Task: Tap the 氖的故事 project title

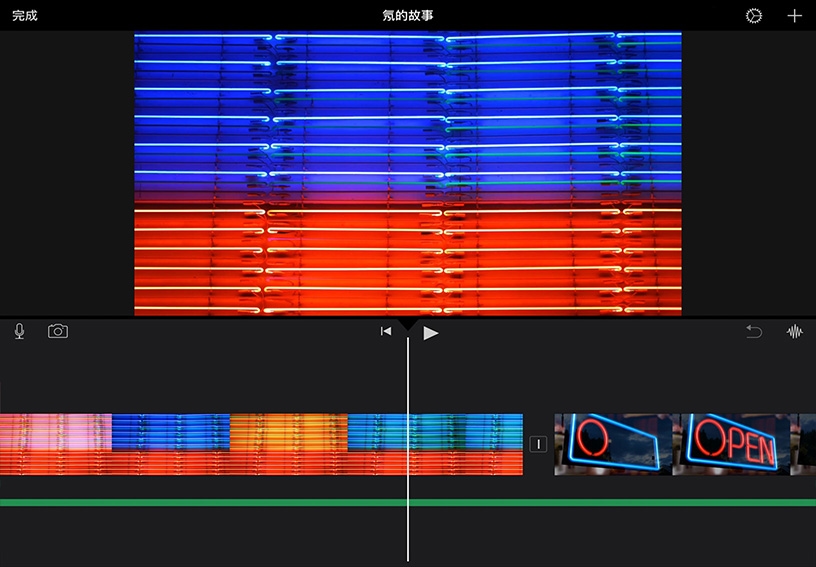Action: [x=408, y=16]
